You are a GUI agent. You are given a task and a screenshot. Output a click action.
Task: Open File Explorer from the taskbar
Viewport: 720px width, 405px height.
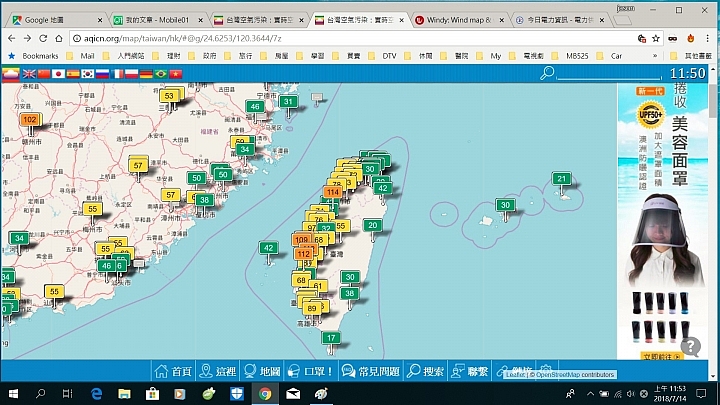[124, 394]
